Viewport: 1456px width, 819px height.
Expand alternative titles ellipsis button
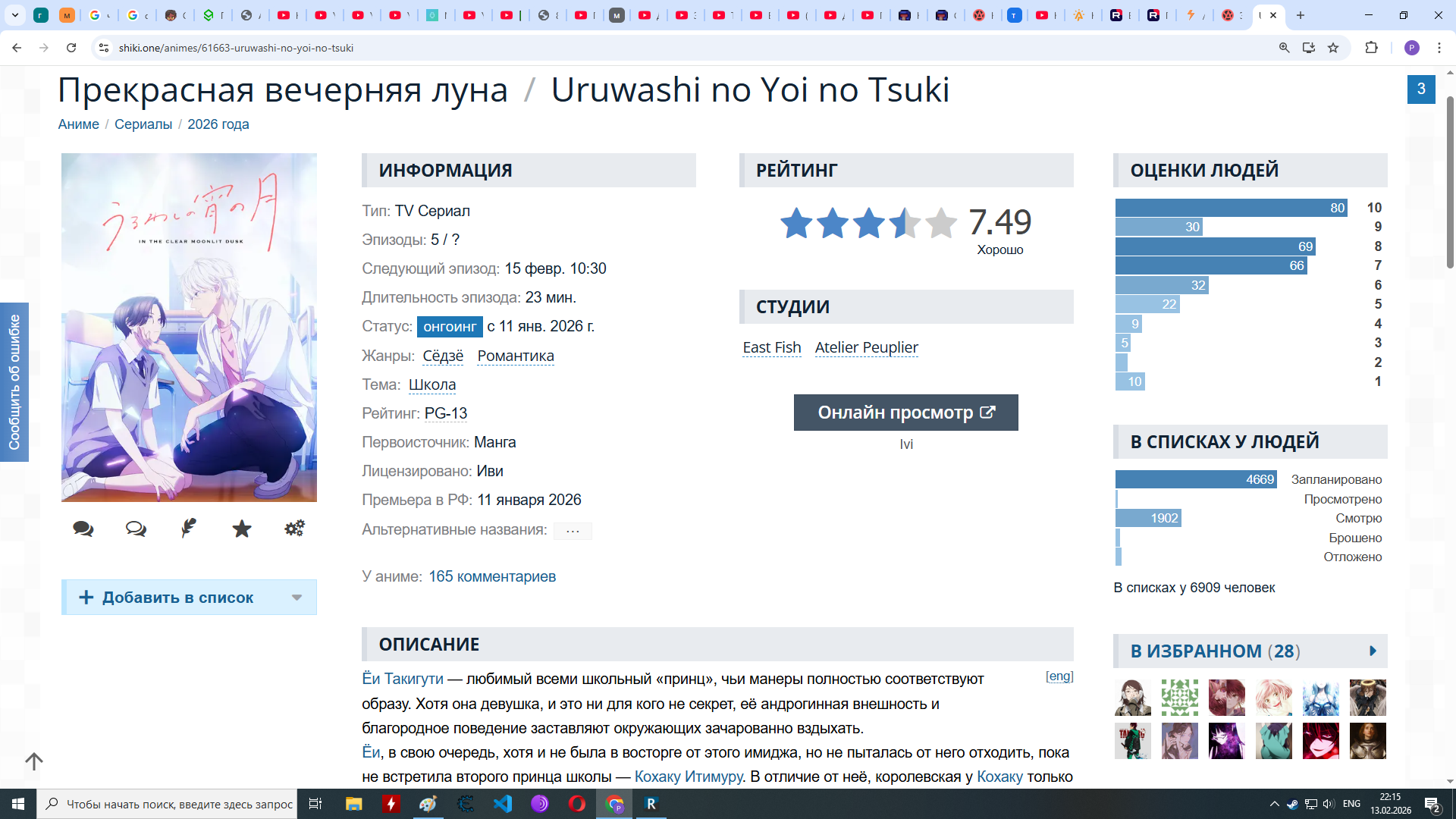click(573, 531)
